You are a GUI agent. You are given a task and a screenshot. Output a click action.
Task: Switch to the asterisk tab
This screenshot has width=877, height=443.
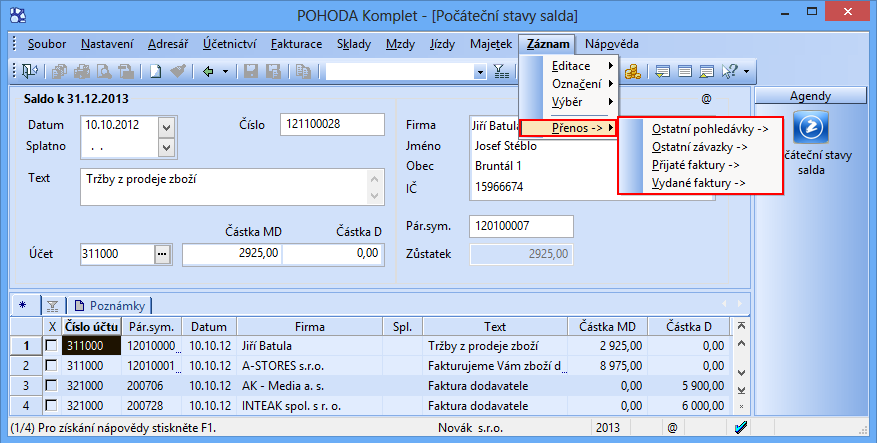[23, 306]
